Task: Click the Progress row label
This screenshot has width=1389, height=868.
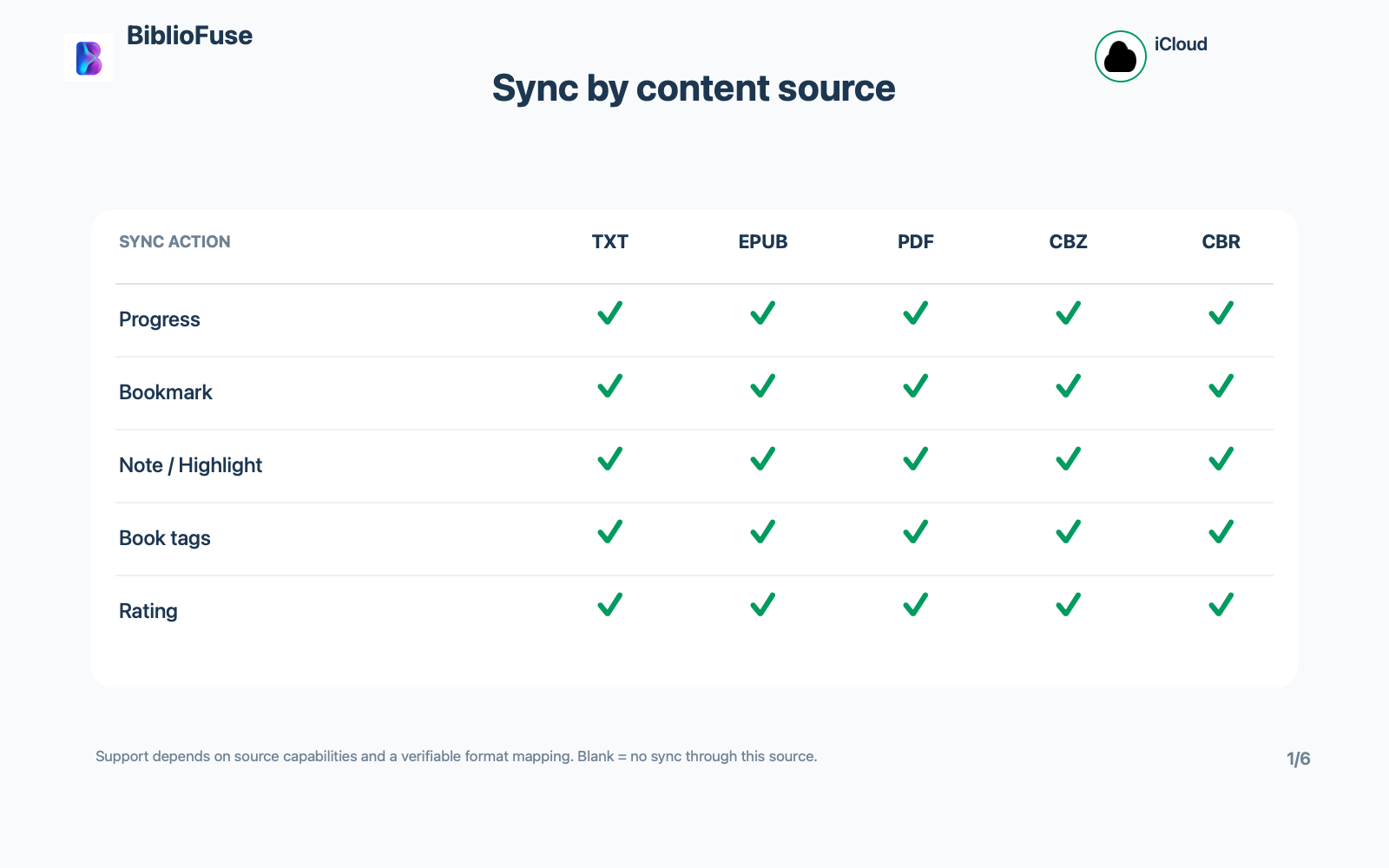Action: pos(160,319)
